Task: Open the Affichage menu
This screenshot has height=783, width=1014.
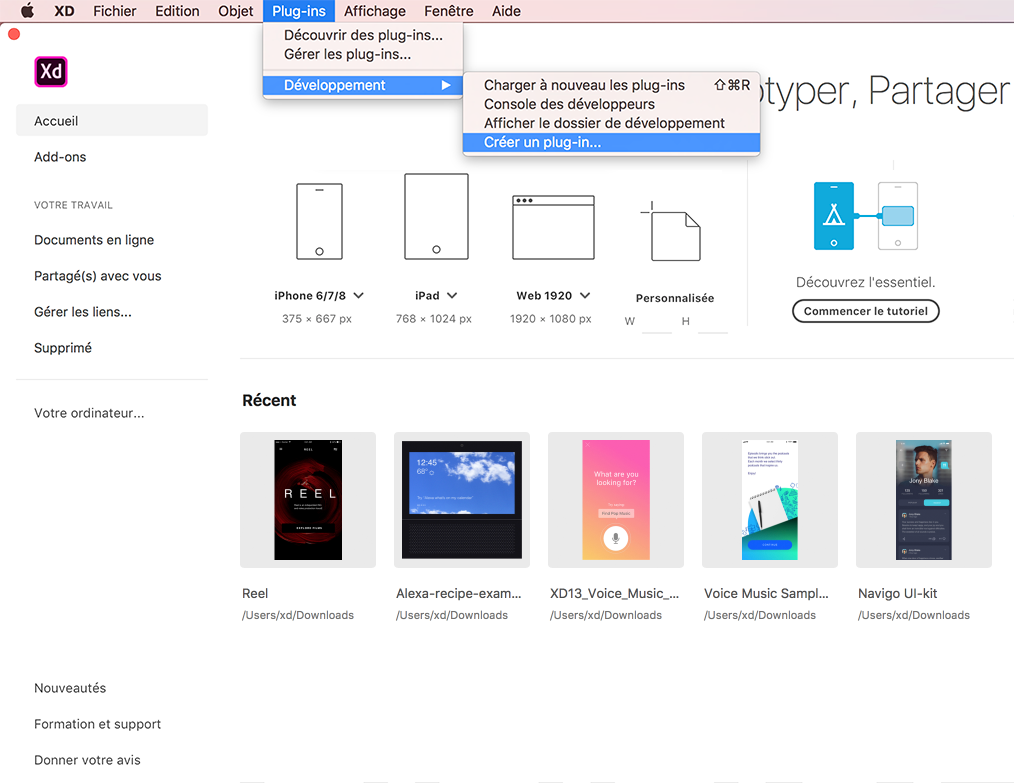Action: pos(375,11)
